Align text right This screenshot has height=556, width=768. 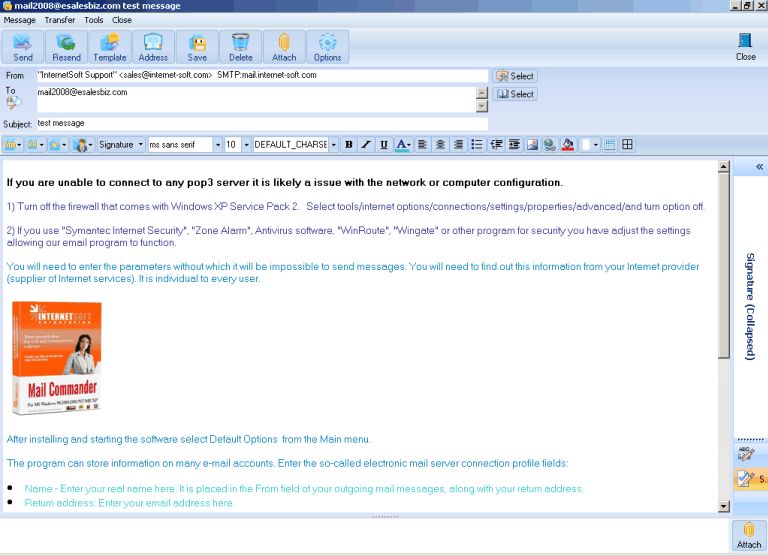458,145
